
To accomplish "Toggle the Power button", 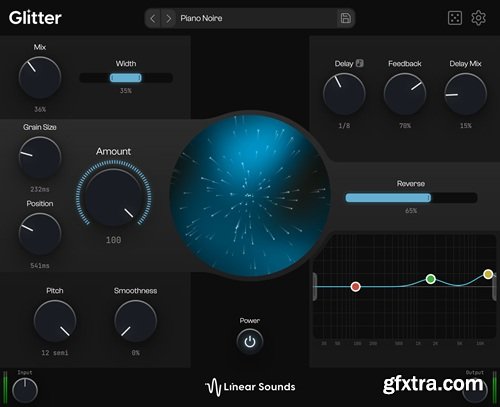I will 250,342.
